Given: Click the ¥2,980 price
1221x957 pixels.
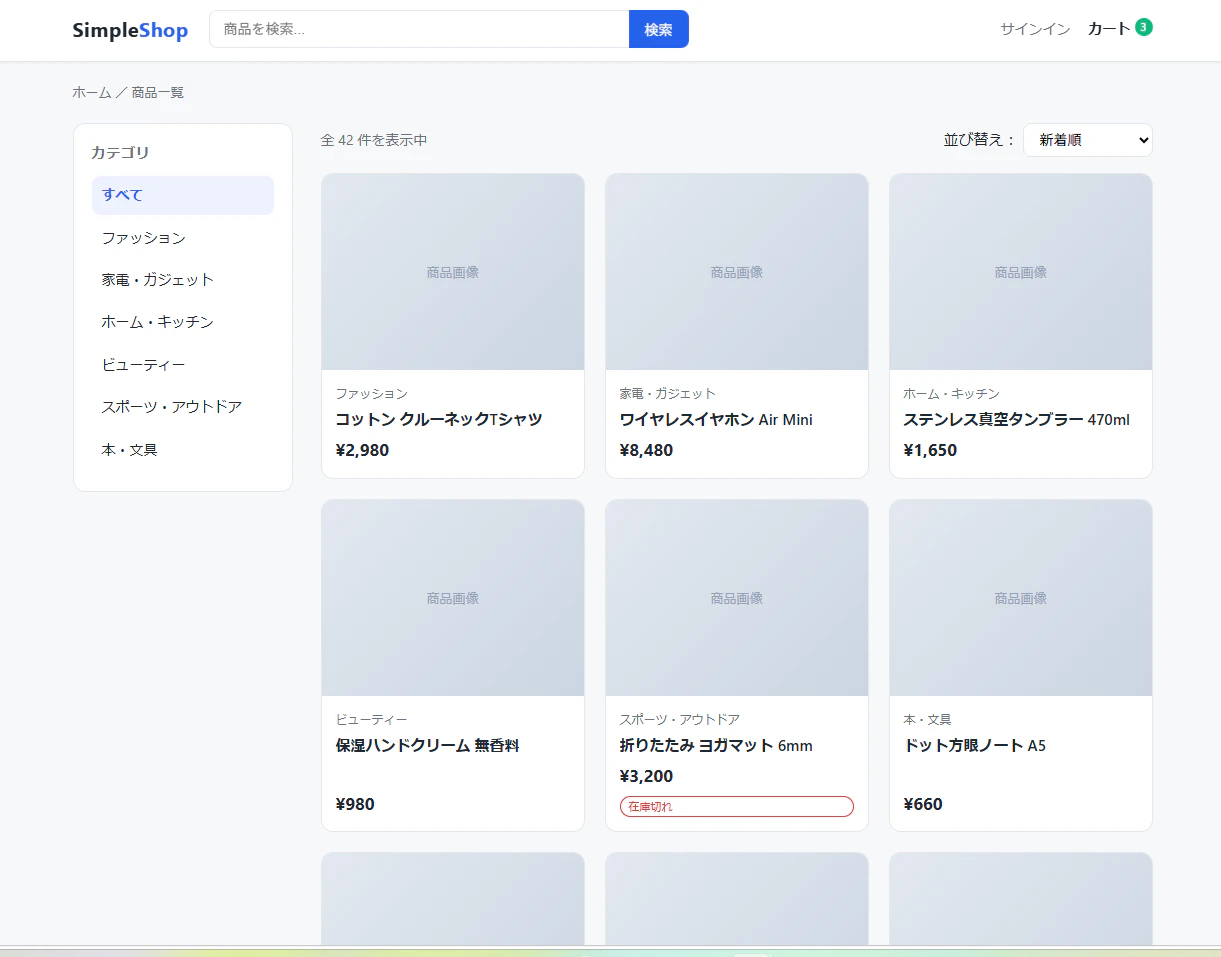Looking at the screenshot, I should pos(363,450).
